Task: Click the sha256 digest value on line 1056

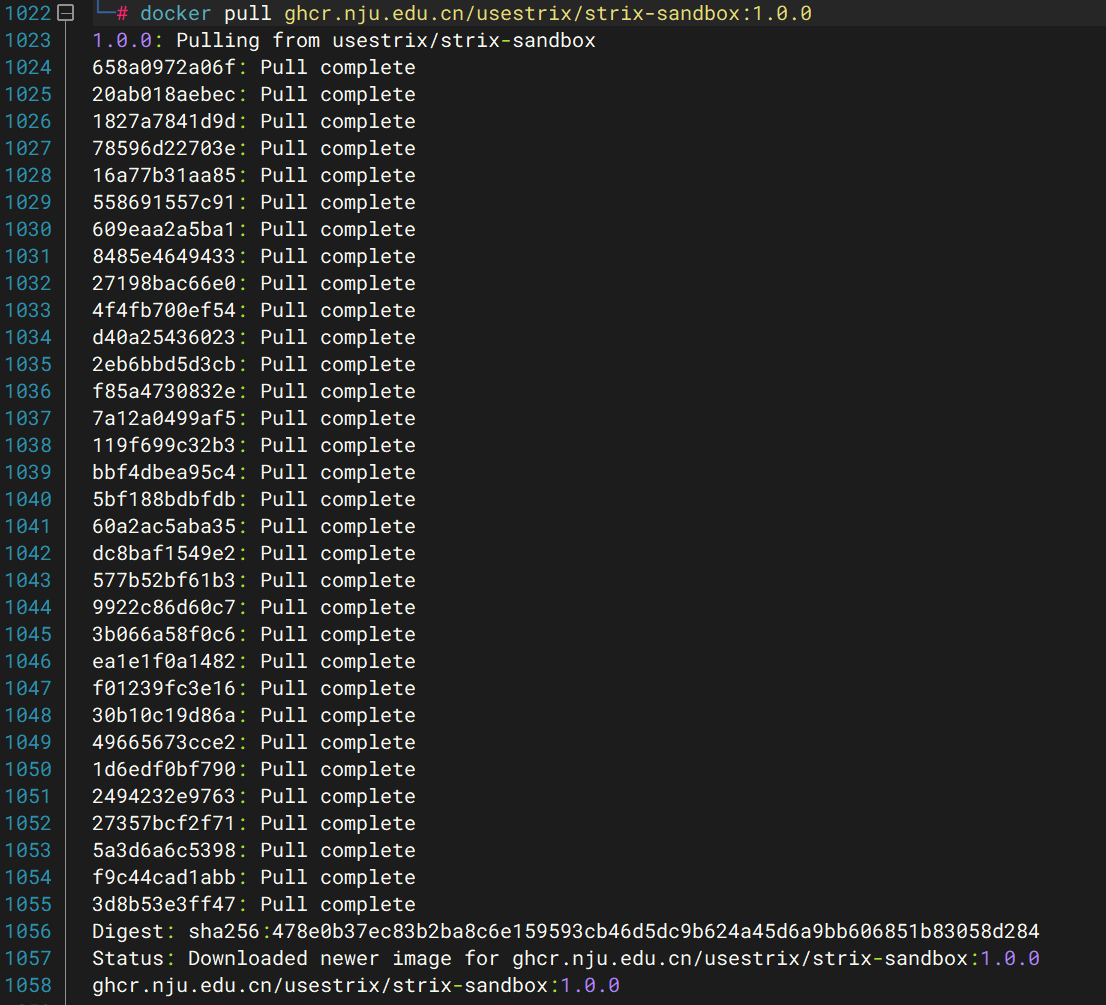Action: [614, 932]
